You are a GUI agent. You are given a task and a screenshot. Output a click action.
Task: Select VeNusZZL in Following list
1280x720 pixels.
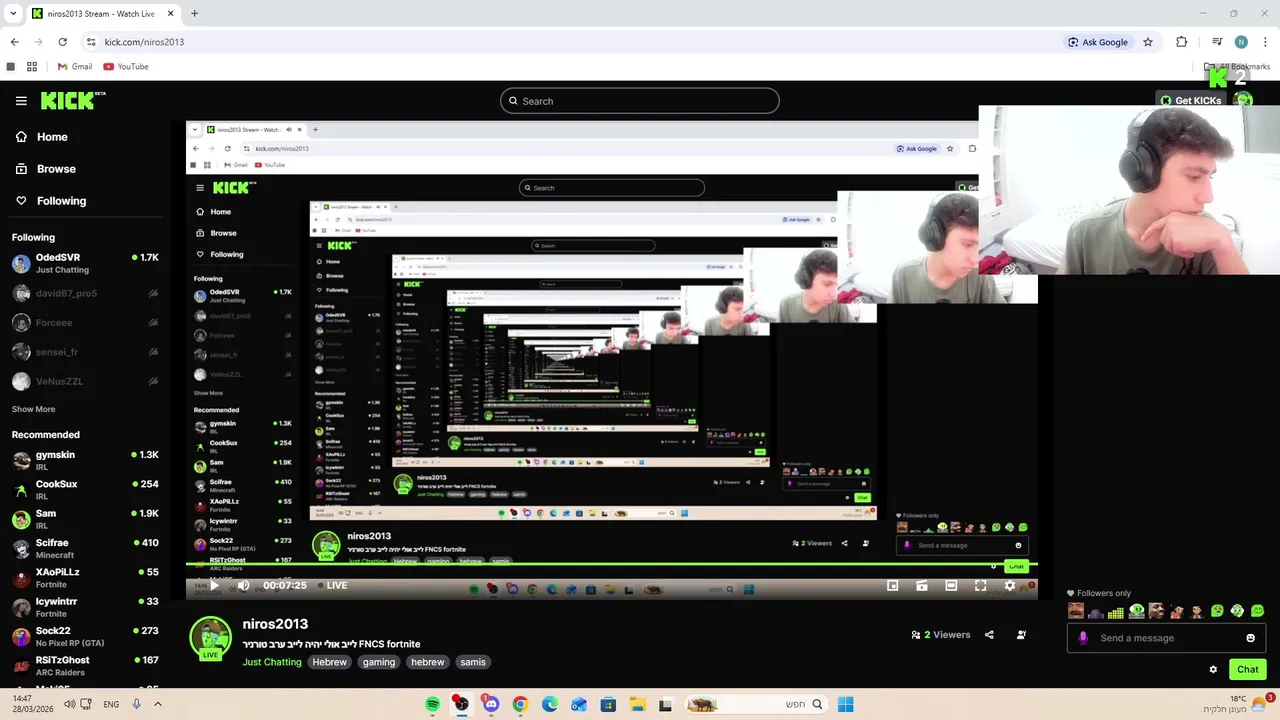coord(85,381)
